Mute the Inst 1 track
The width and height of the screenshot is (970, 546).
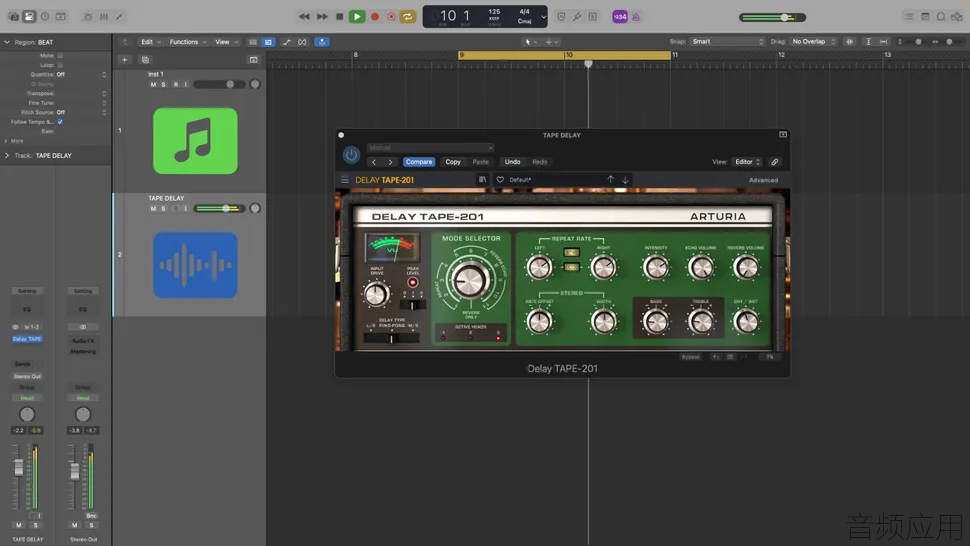(x=153, y=85)
